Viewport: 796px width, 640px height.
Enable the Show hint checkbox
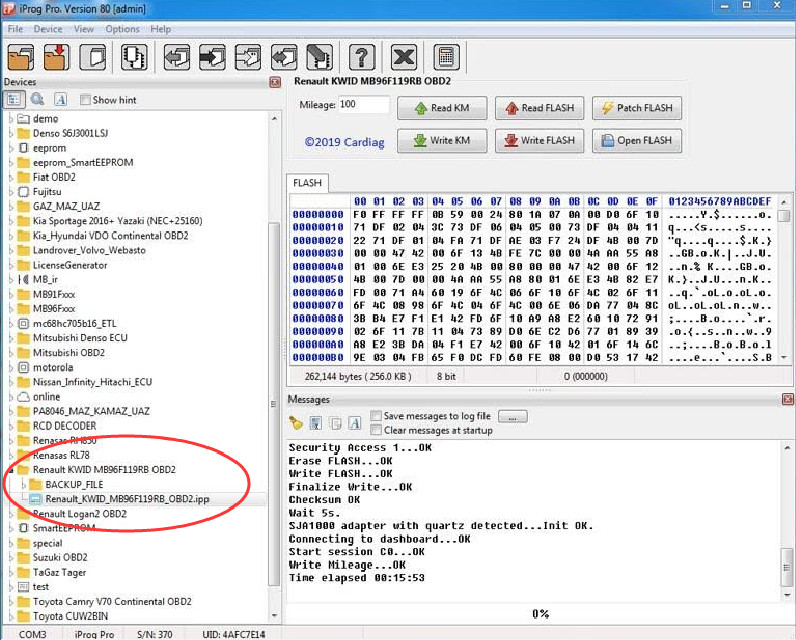click(85, 99)
